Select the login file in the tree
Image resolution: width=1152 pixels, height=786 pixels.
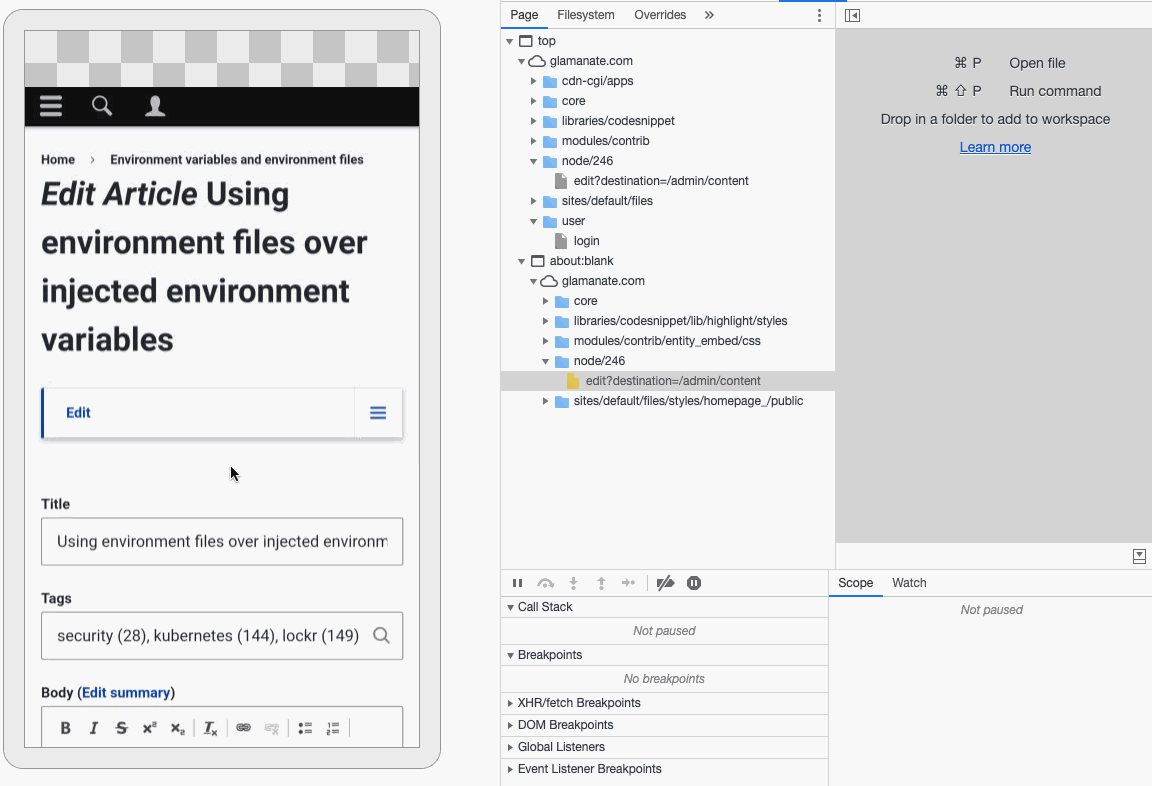click(586, 241)
